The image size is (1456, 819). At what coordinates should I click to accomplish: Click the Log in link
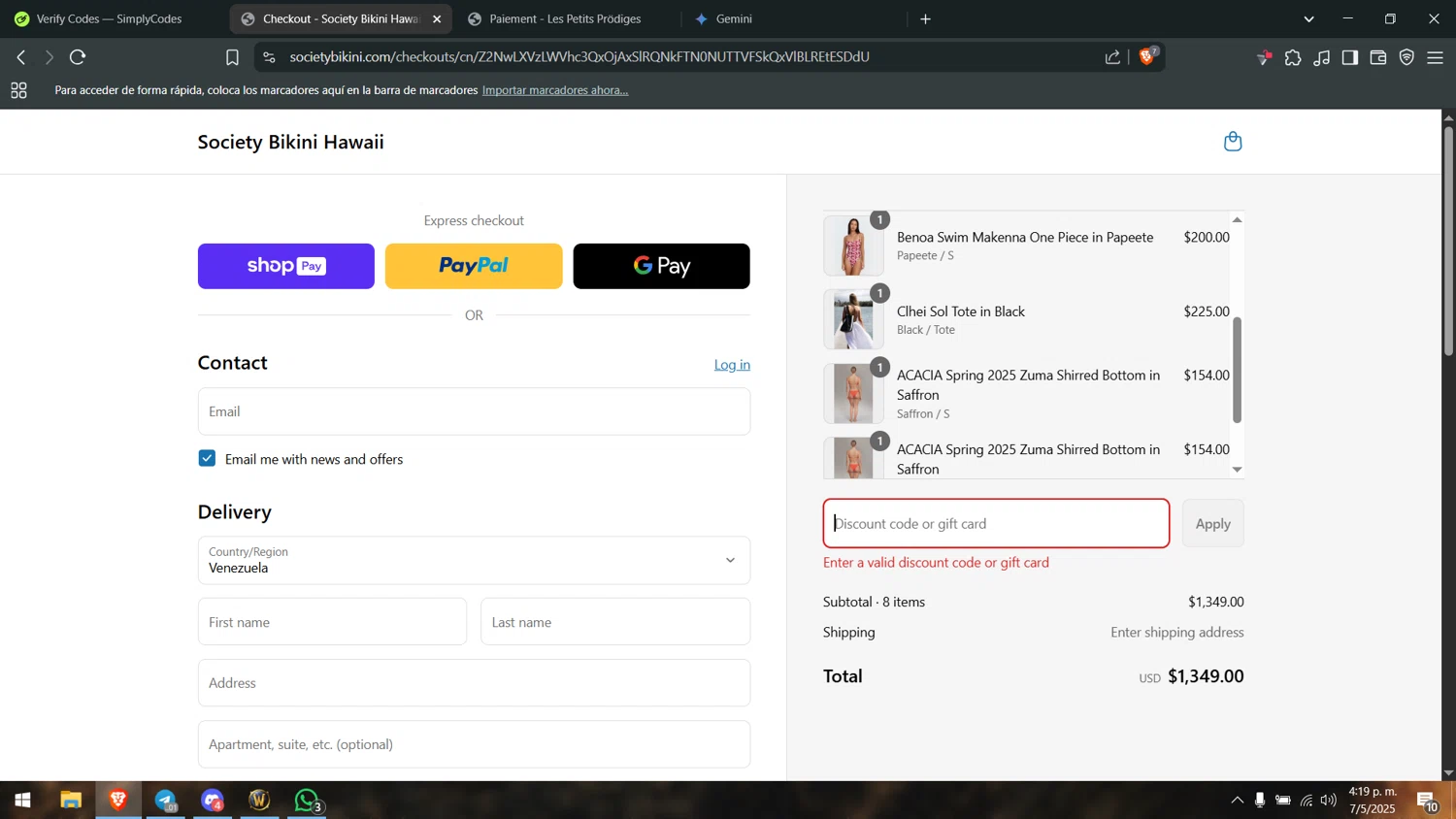732,365
